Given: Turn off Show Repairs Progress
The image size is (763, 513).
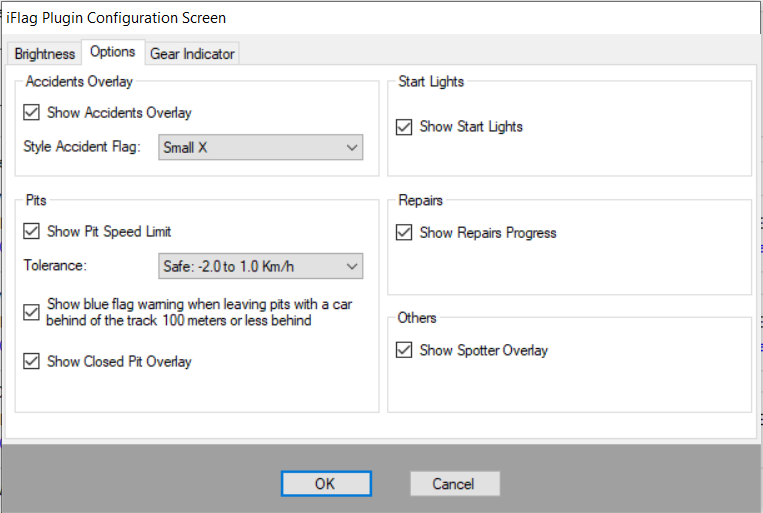Looking at the screenshot, I should 404,233.
